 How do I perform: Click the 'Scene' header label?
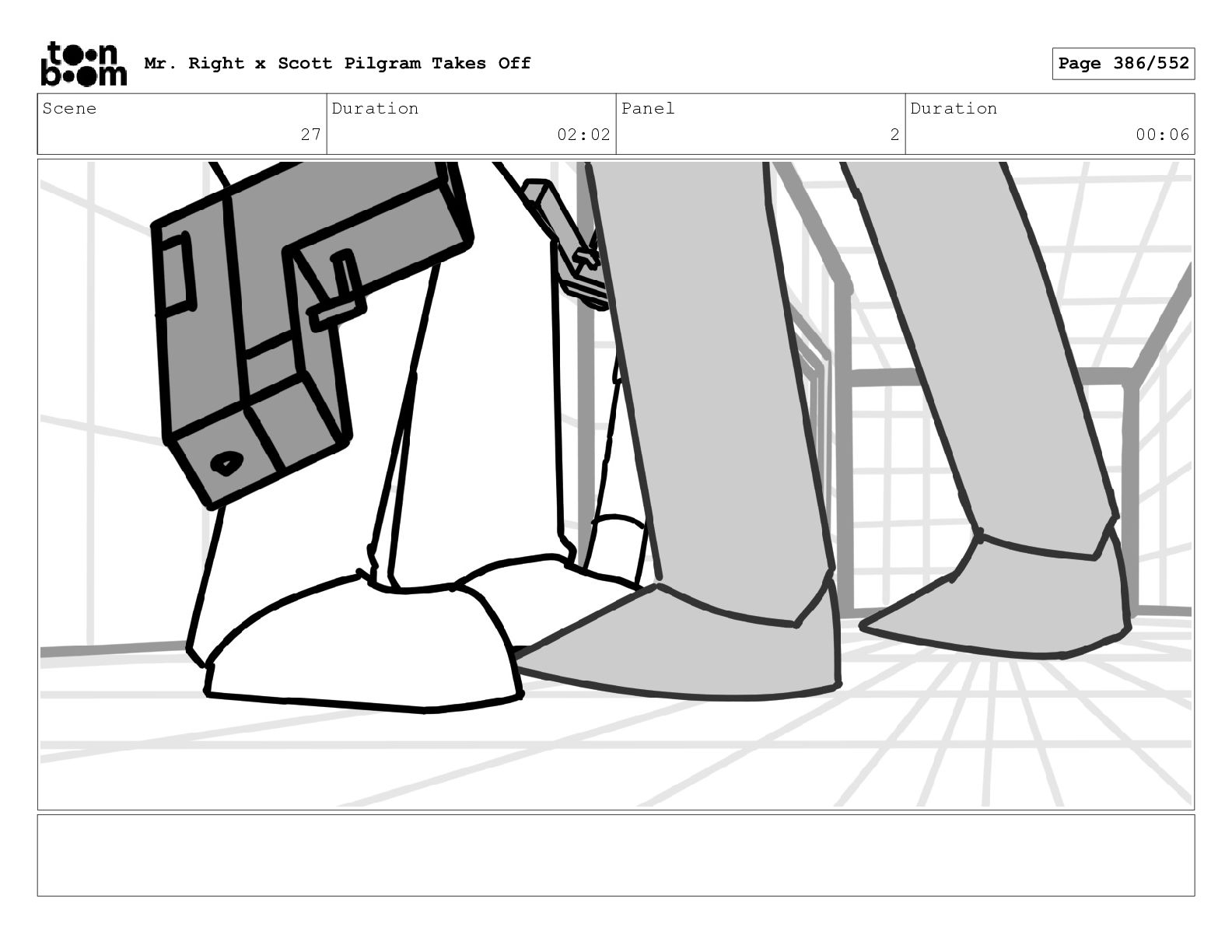69,108
